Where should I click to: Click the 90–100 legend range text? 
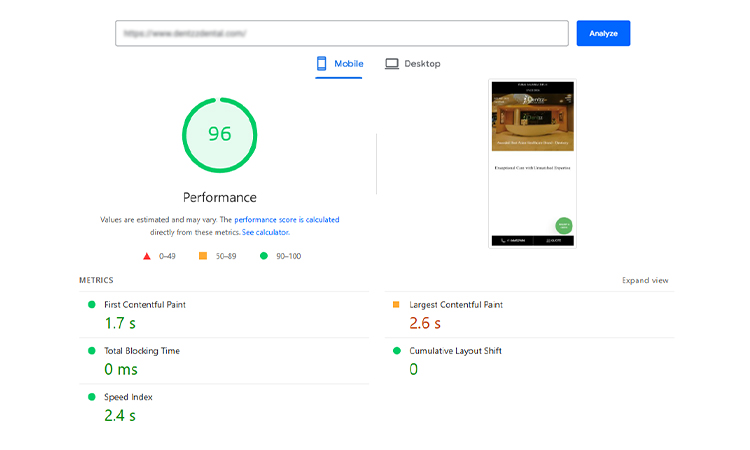[288, 256]
